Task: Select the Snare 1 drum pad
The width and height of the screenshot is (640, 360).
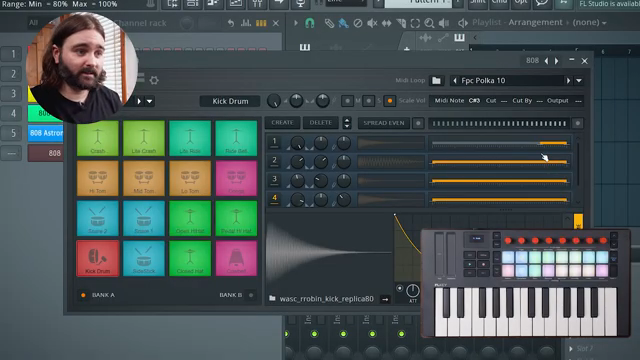Action: (x=144, y=218)
